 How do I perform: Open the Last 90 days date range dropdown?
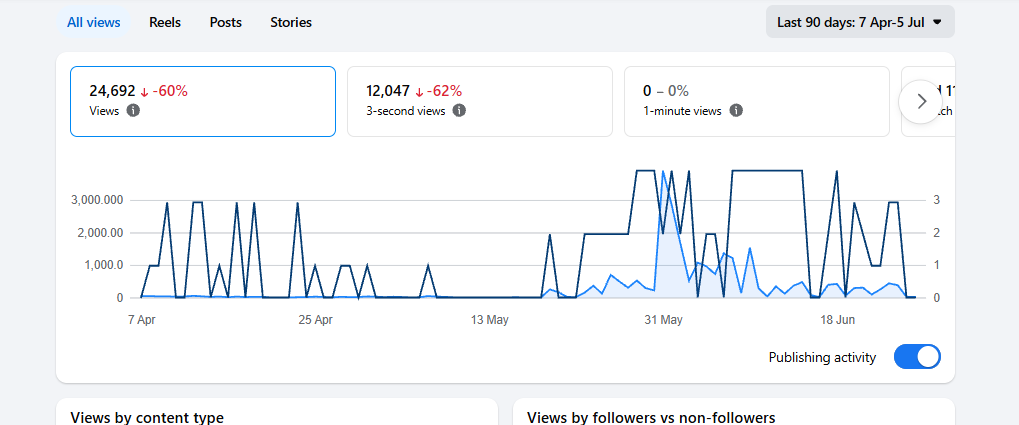click(x=860, y=22)
